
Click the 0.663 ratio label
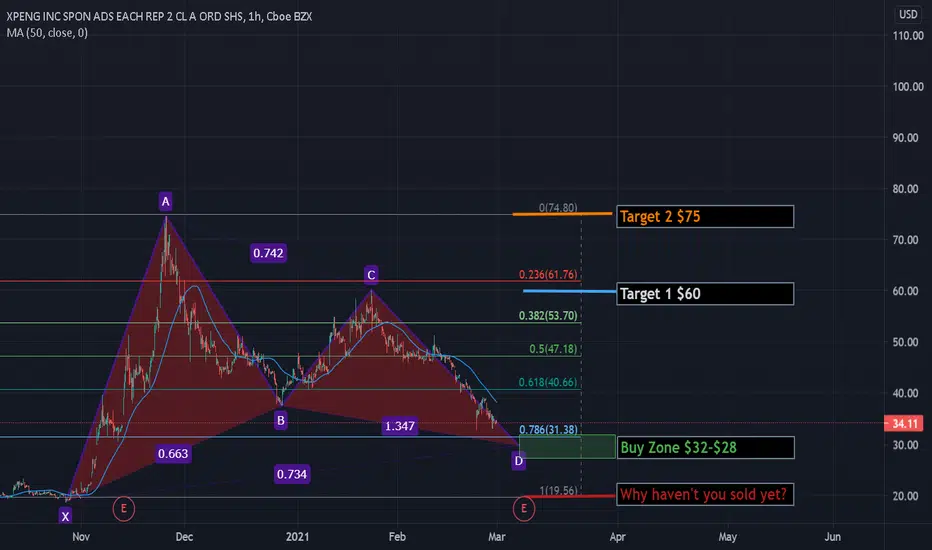[x=173, y=454]
